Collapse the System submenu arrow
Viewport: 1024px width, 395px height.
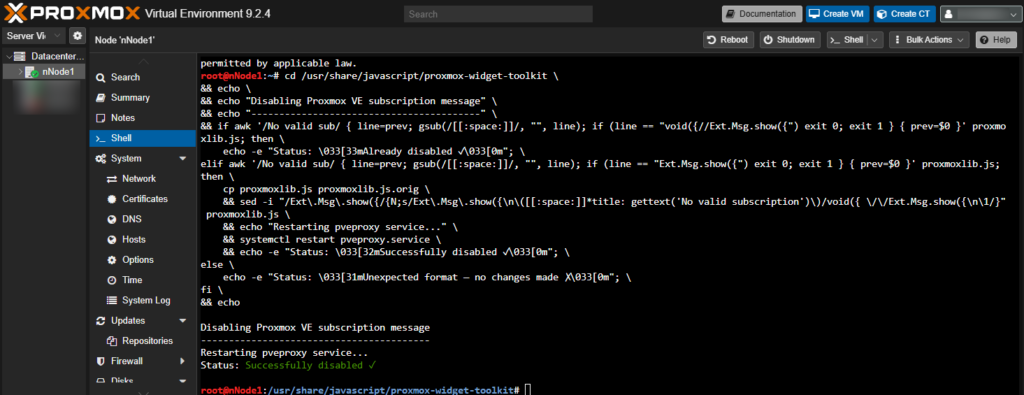[x=182, y=158]
